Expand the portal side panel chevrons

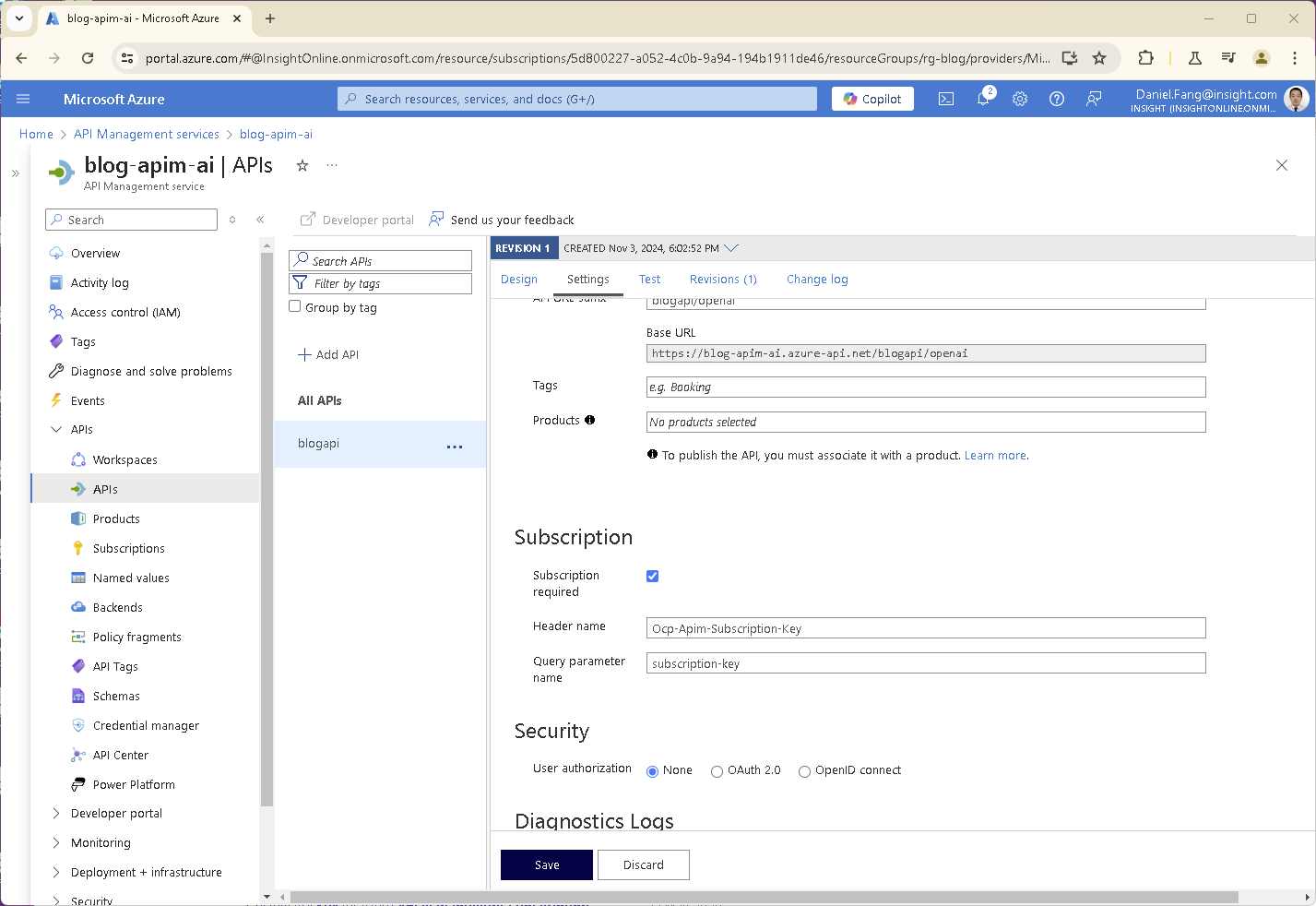coord(16,173)
